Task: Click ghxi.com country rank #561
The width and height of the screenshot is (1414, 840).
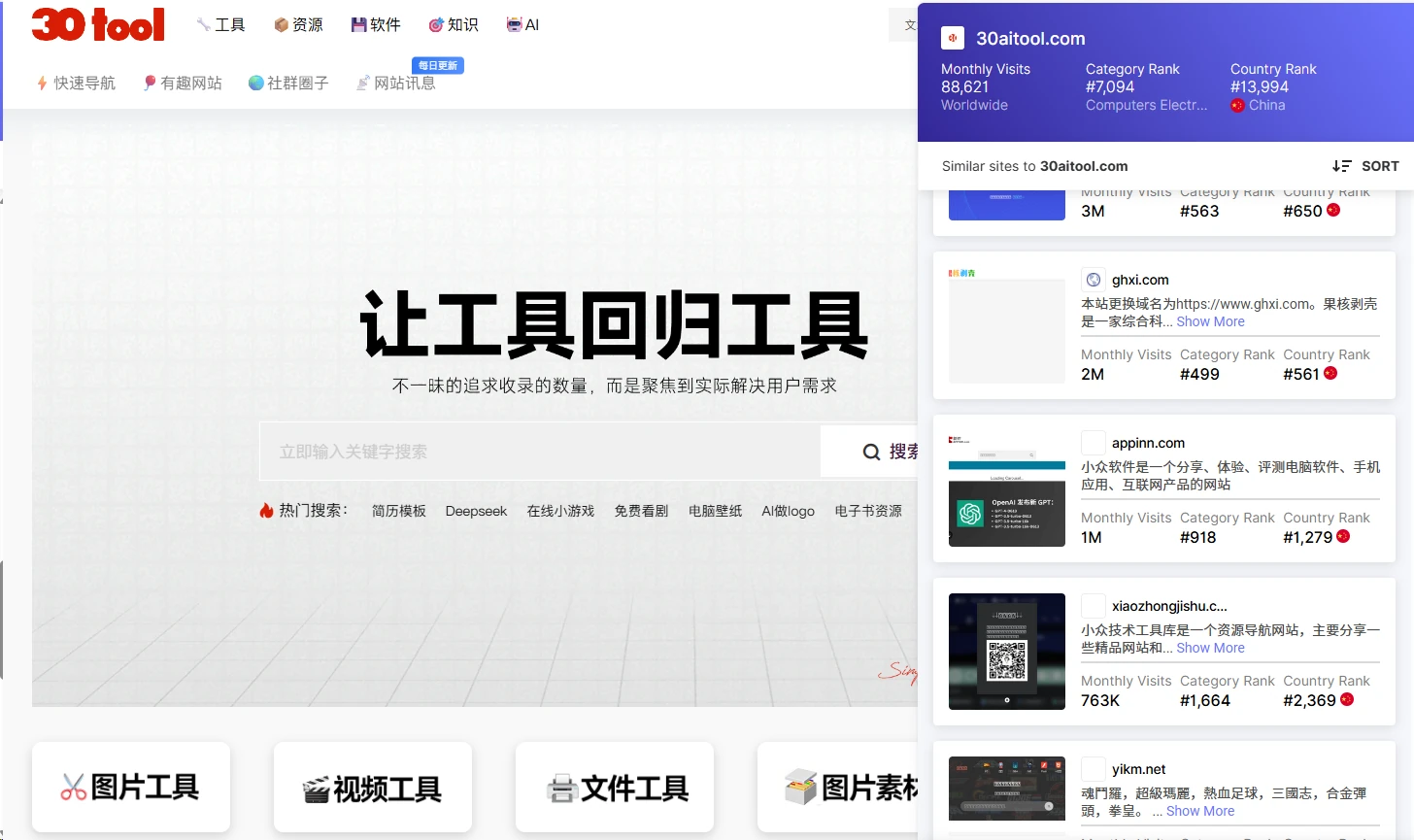Action: 1300,374
